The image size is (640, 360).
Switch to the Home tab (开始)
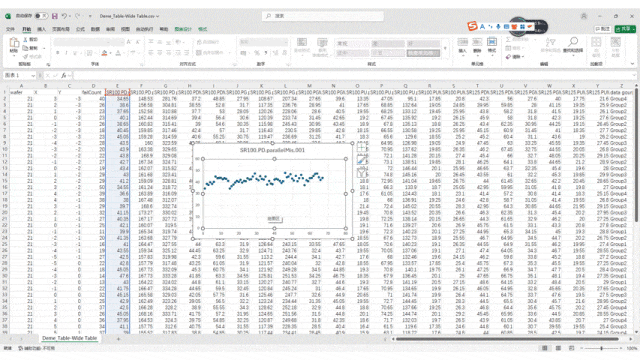pyautogui.click(x=27, y=29)
